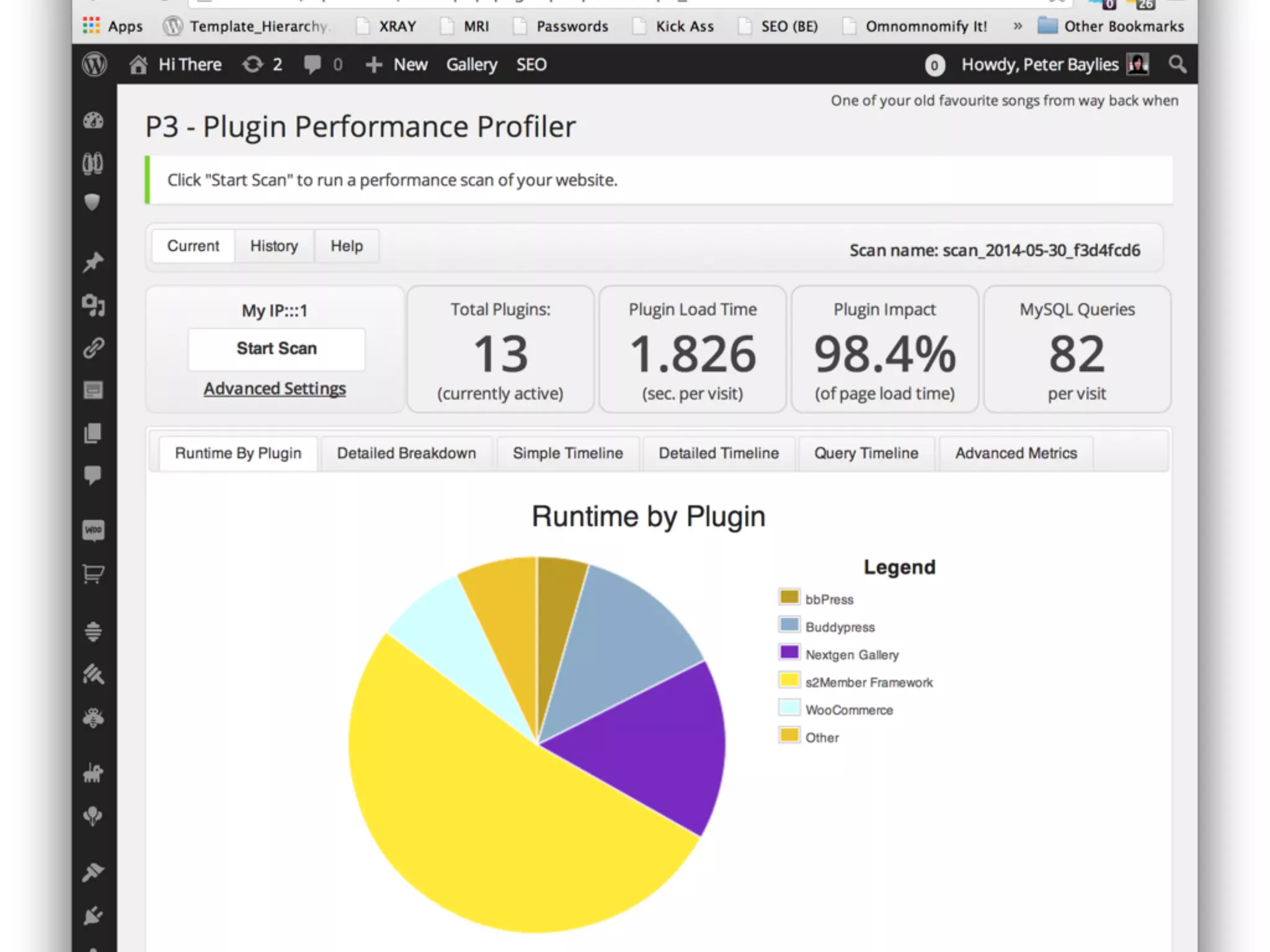Screen dimensions: 1270x952
Task: Open the balloons icon in sidebar
Action: [93, 816]
